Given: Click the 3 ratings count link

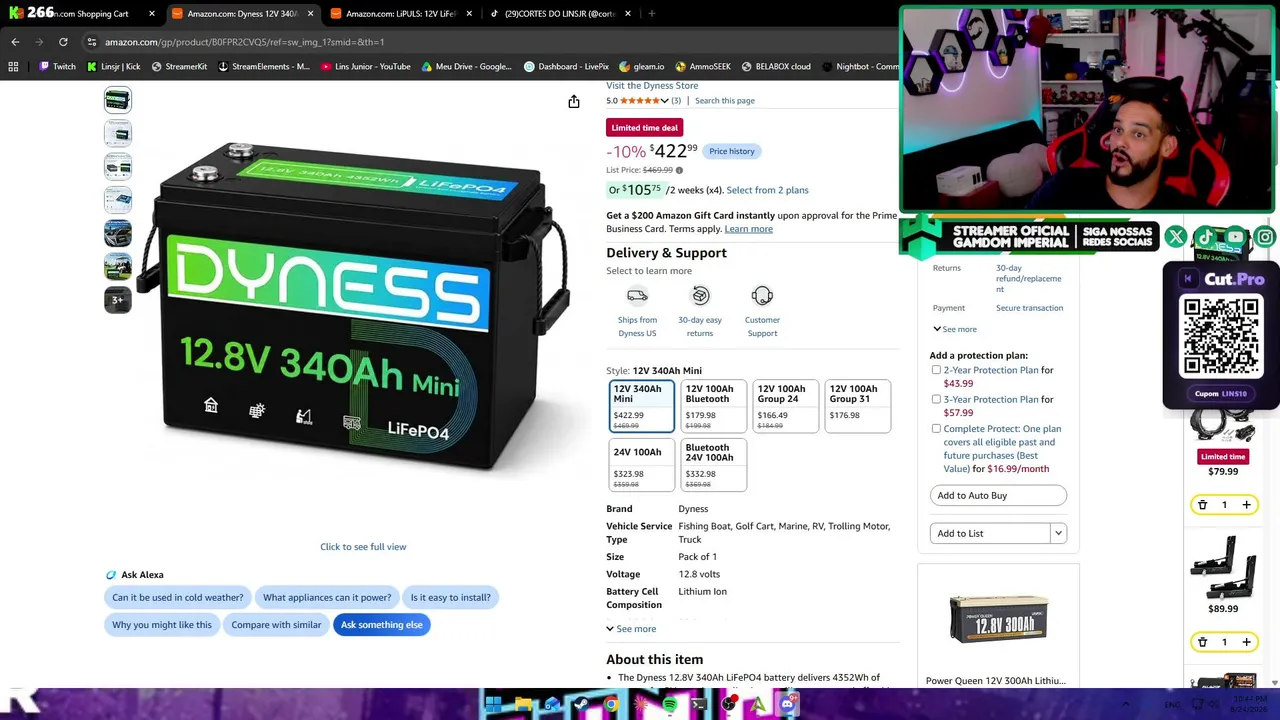Looking at the screenshot, I should pyautogui.click(x=676, y=101).
